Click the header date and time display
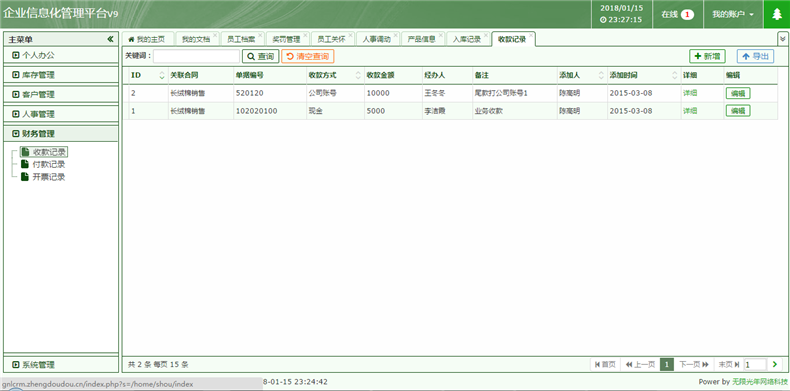Viewport: 790px width, 391px height. point(621,14)
